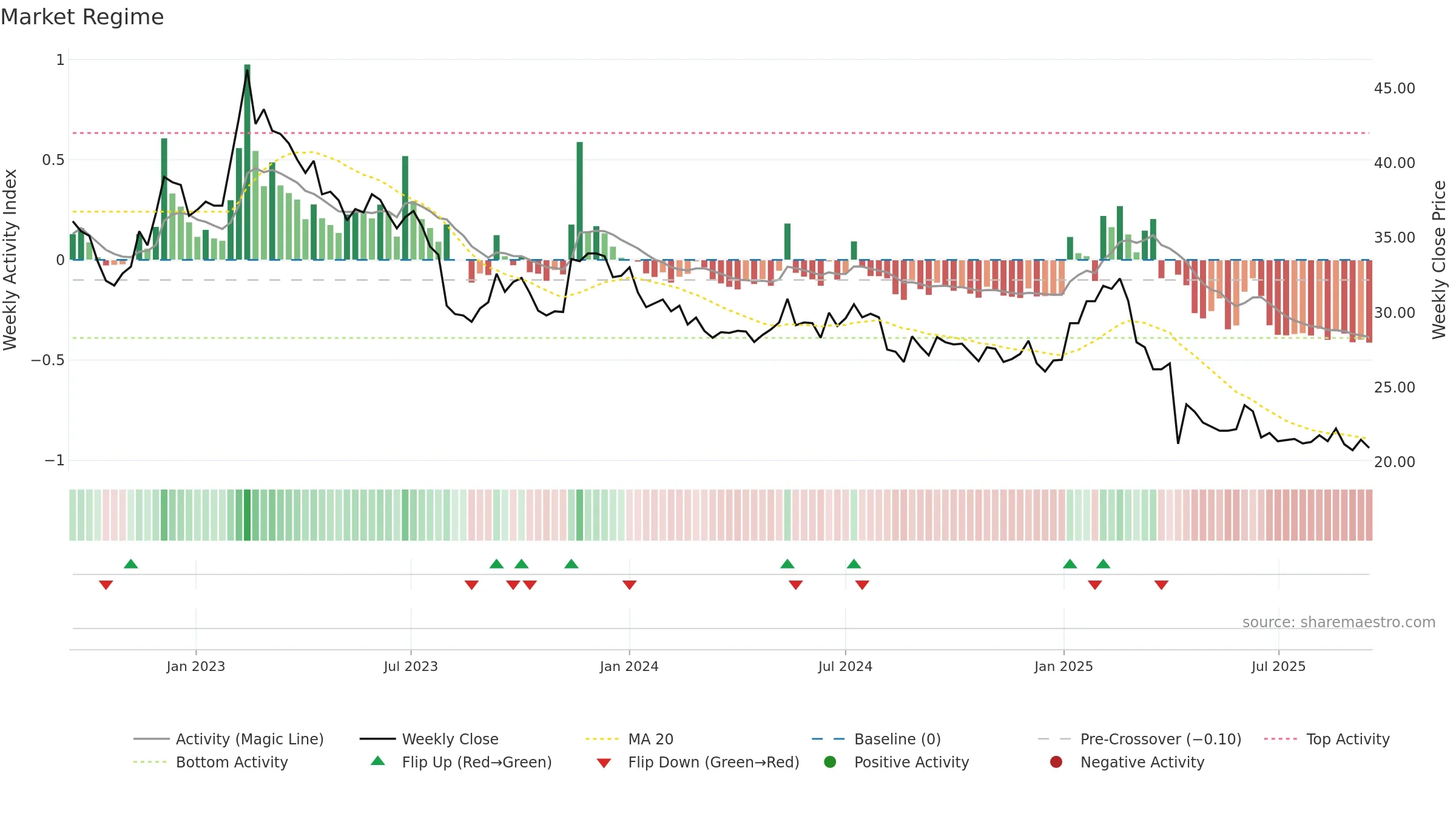This screenshot has height=819, width=1456.
Task: Click the Weekly Activity Index axis title
Action: [x=10, y=260]
